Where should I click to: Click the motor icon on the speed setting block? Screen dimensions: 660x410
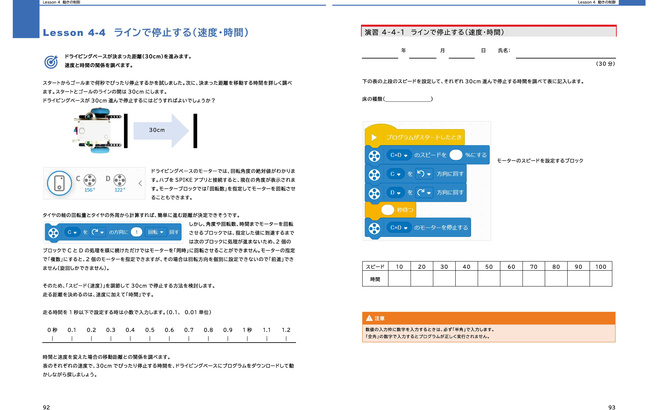tap(374, 155)
